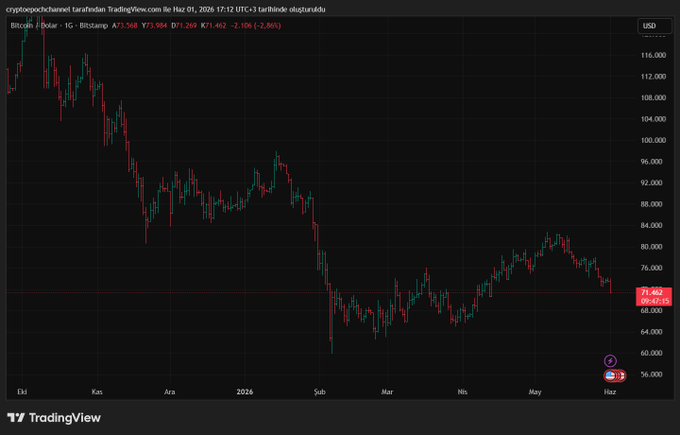Click the 76.000 price axis label
Image resolution: width=680 pixels, height=435 pixels.
click(651, 268)
